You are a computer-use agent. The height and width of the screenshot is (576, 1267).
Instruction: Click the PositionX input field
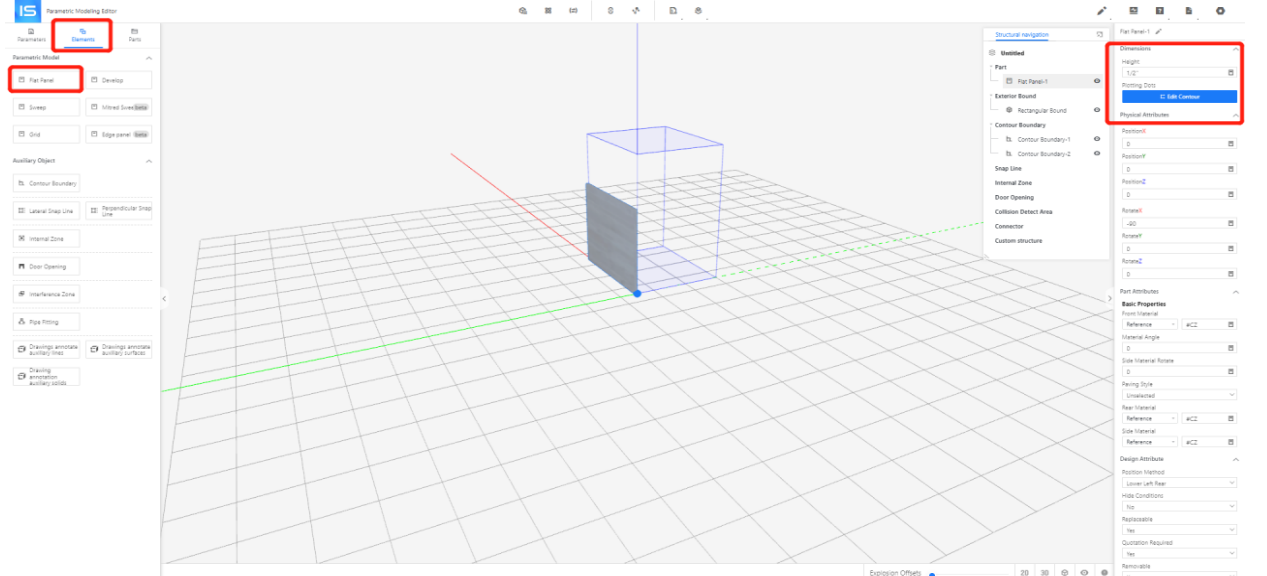click(x=1172, y=144)
